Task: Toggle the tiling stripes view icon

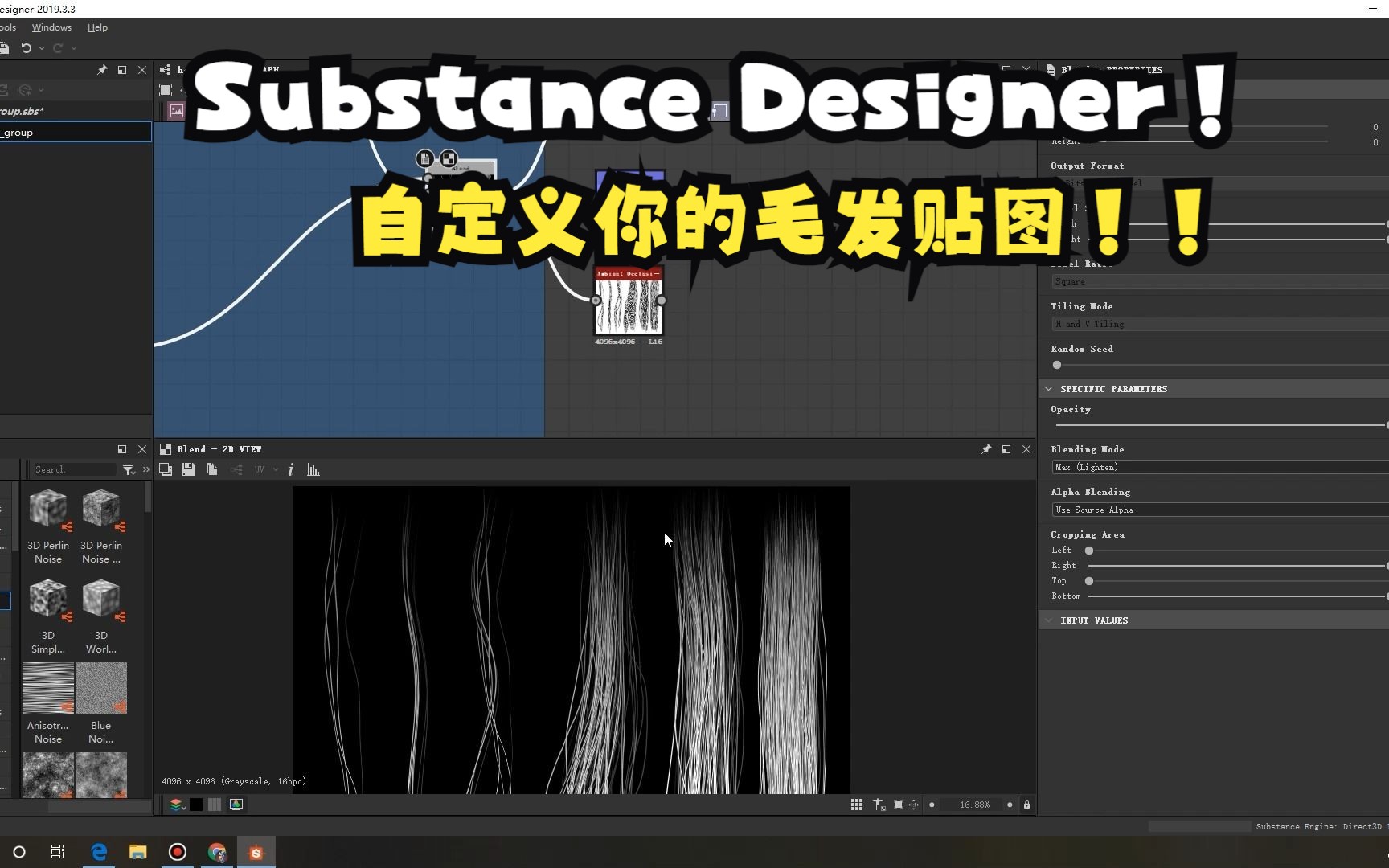Action: pos(215,805)
